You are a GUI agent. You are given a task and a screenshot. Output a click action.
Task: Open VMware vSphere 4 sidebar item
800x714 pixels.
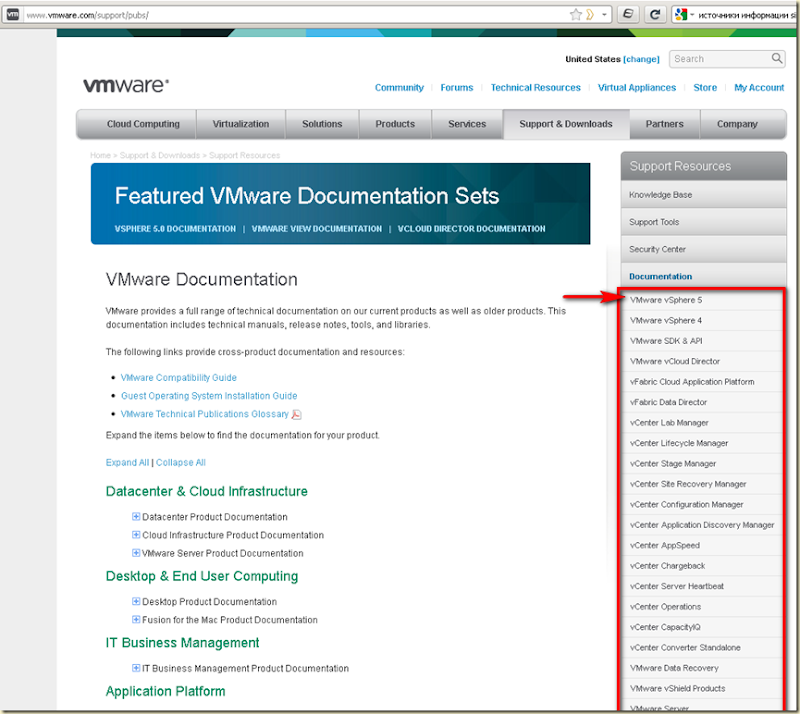coord(702,321)
